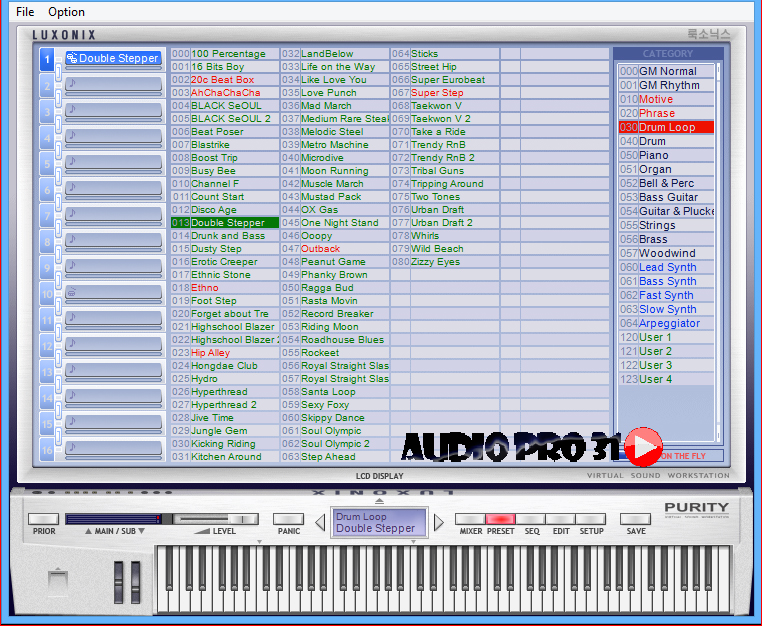Select preset 047 Outback

coord(335,249)
